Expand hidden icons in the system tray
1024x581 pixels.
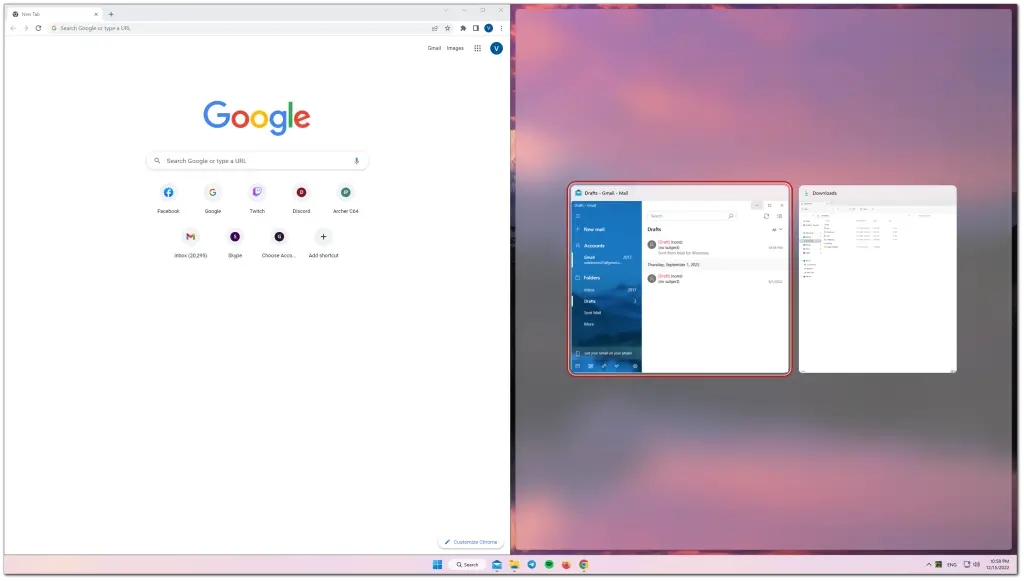tap(928, 564)
